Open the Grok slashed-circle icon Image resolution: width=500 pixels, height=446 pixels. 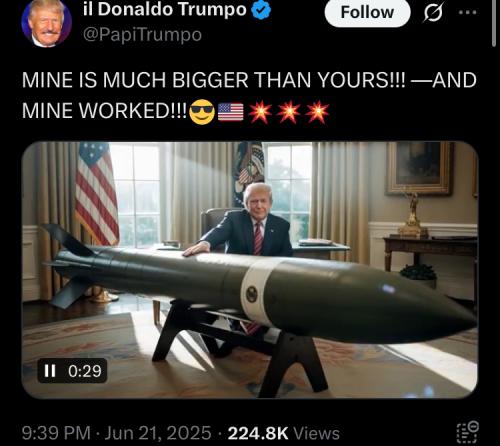tap(433, 13)
